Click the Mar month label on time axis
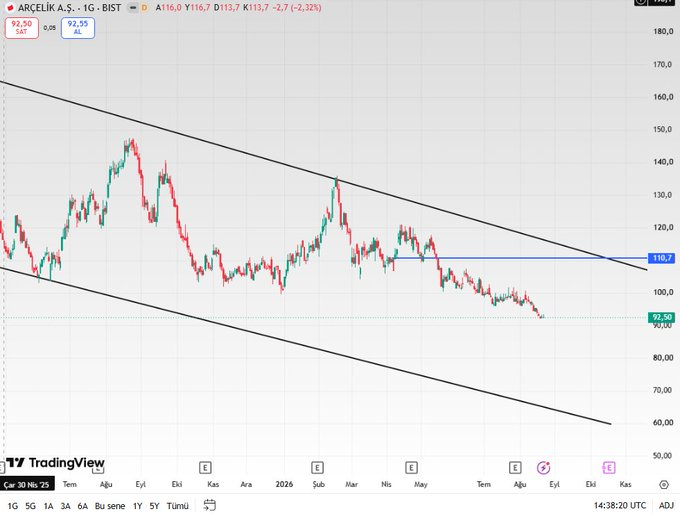Image resolution: width=680 pixels, height=516 pixels. click(x=351, y=484)
